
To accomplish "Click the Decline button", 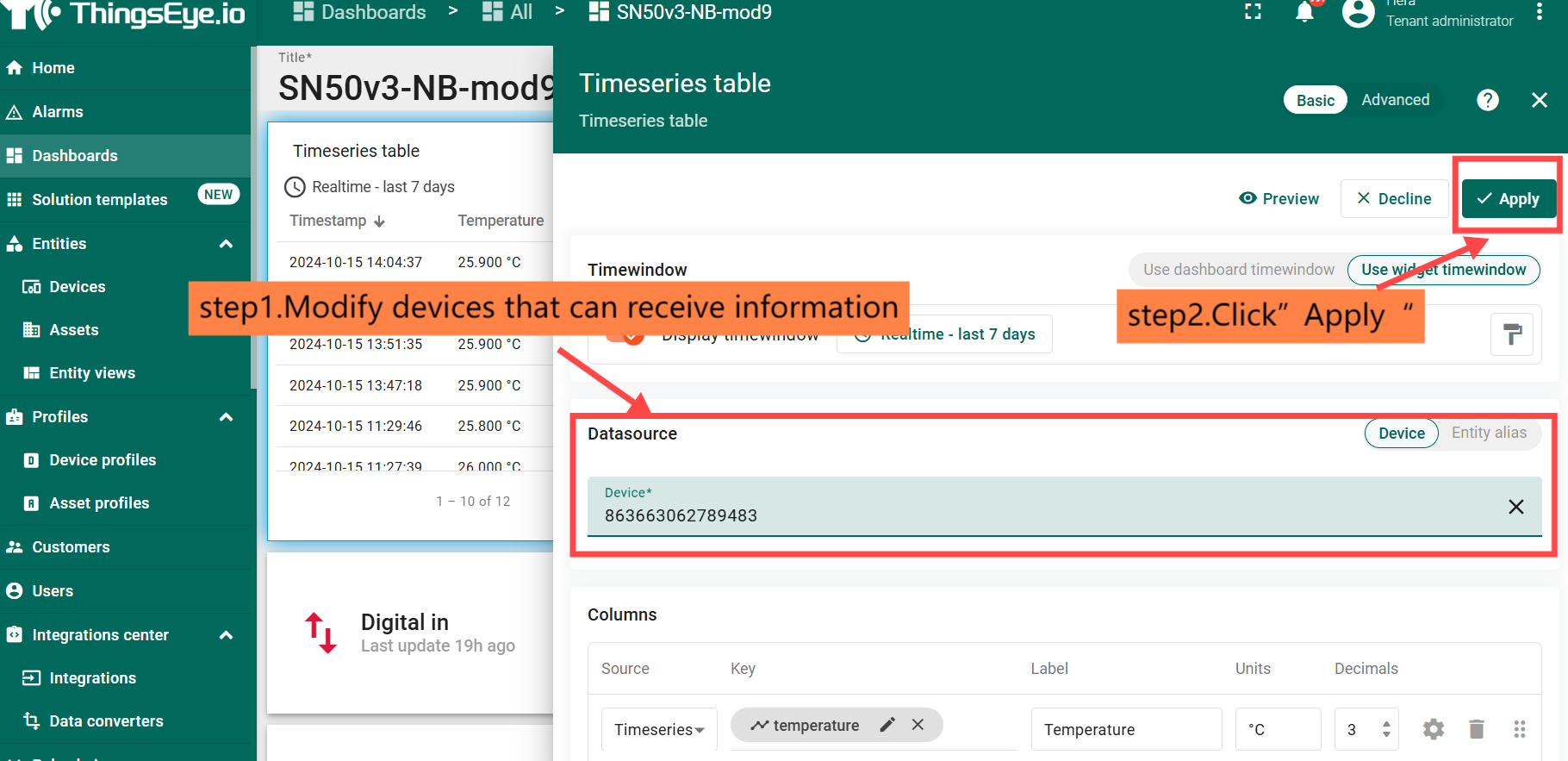I will [x=1394, y=199].
